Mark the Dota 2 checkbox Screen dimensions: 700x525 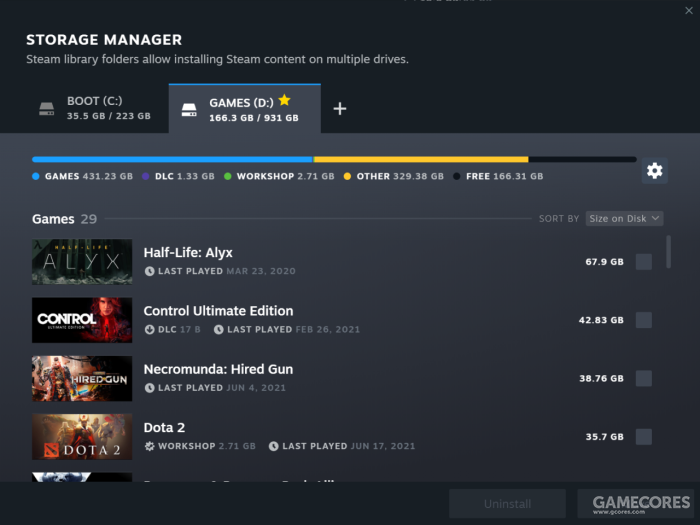pyautogui.click(x=644, y=437)
